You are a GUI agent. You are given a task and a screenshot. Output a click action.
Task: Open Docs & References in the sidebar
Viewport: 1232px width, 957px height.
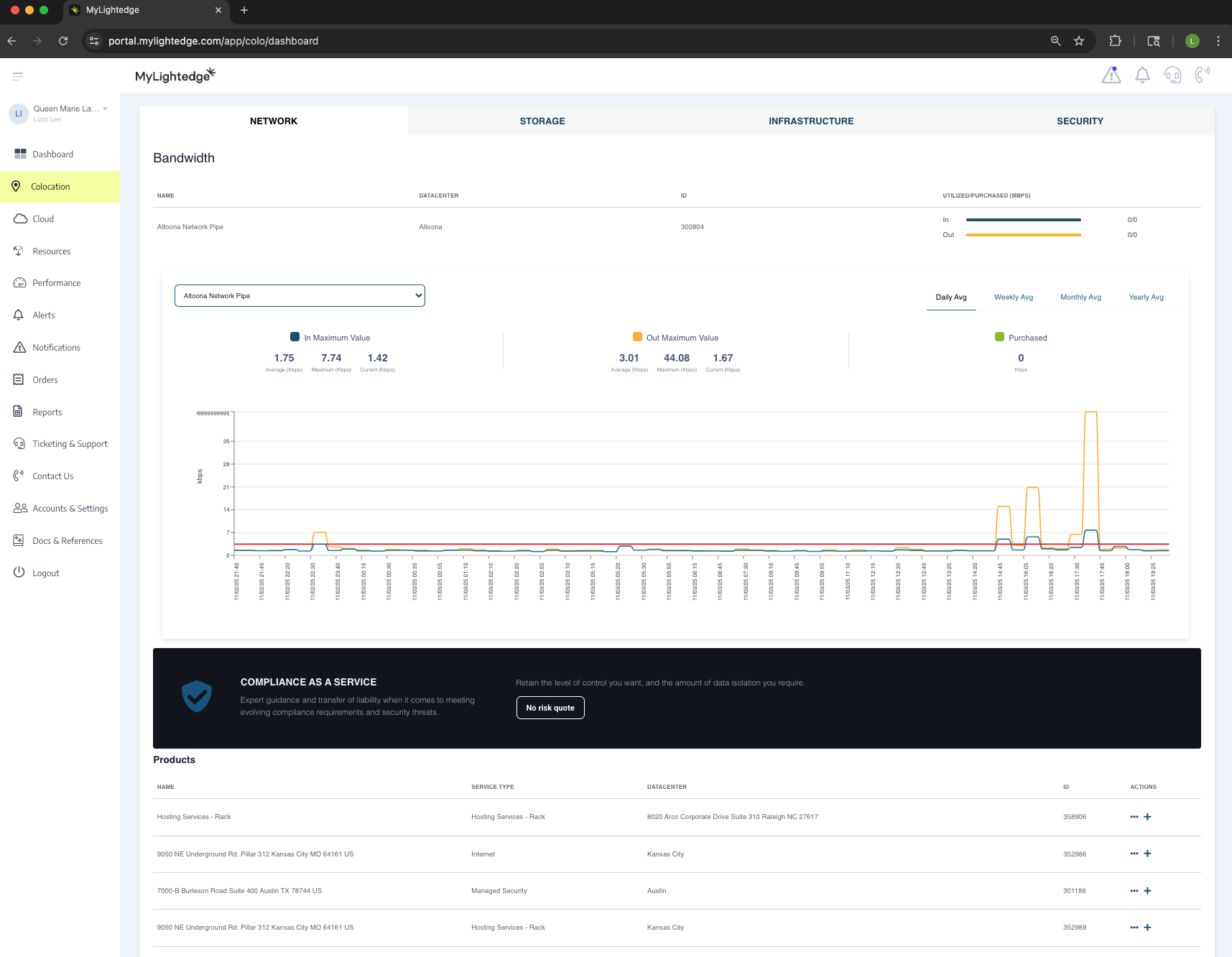point(68,541)
